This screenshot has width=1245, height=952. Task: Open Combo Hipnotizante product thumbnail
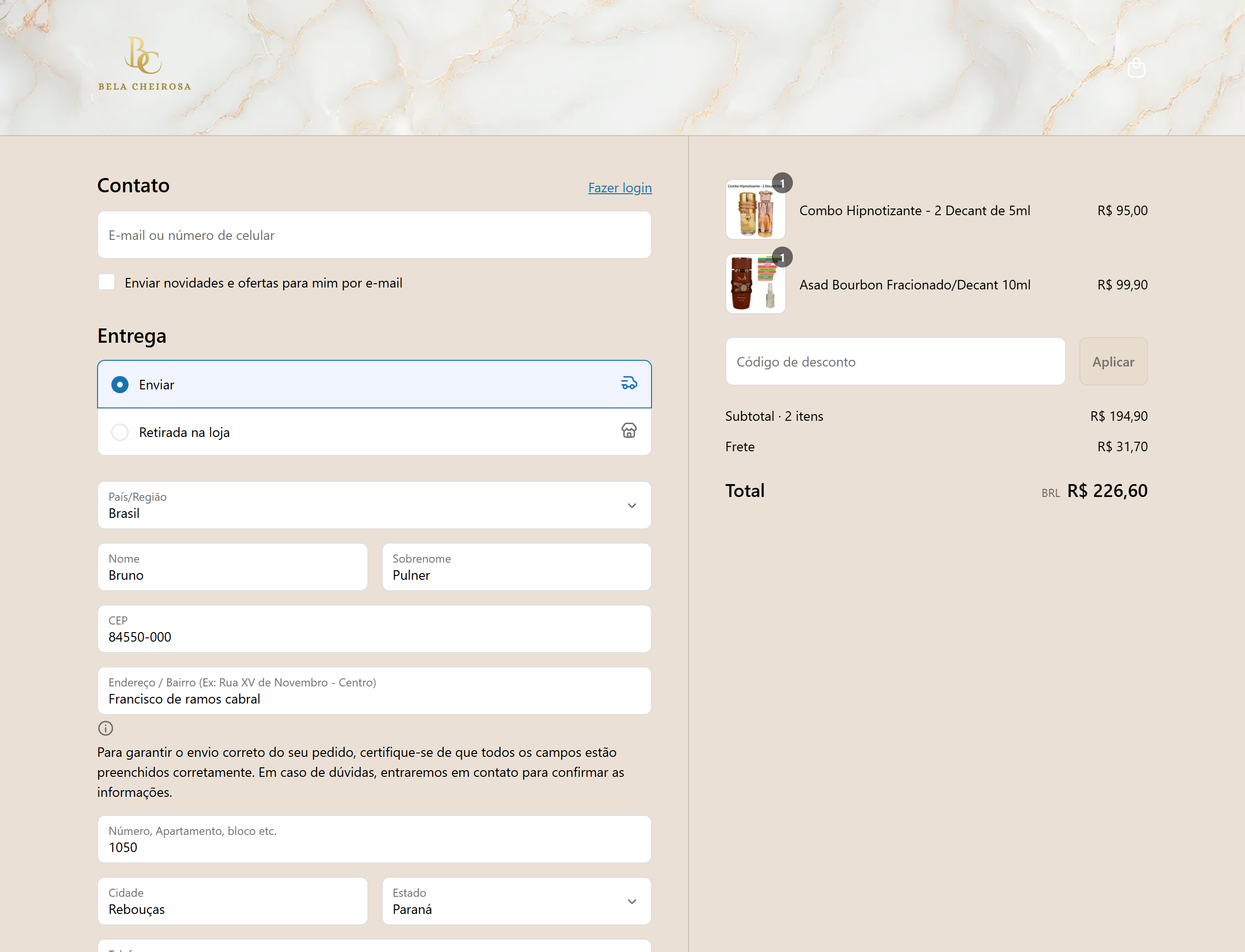755,211
